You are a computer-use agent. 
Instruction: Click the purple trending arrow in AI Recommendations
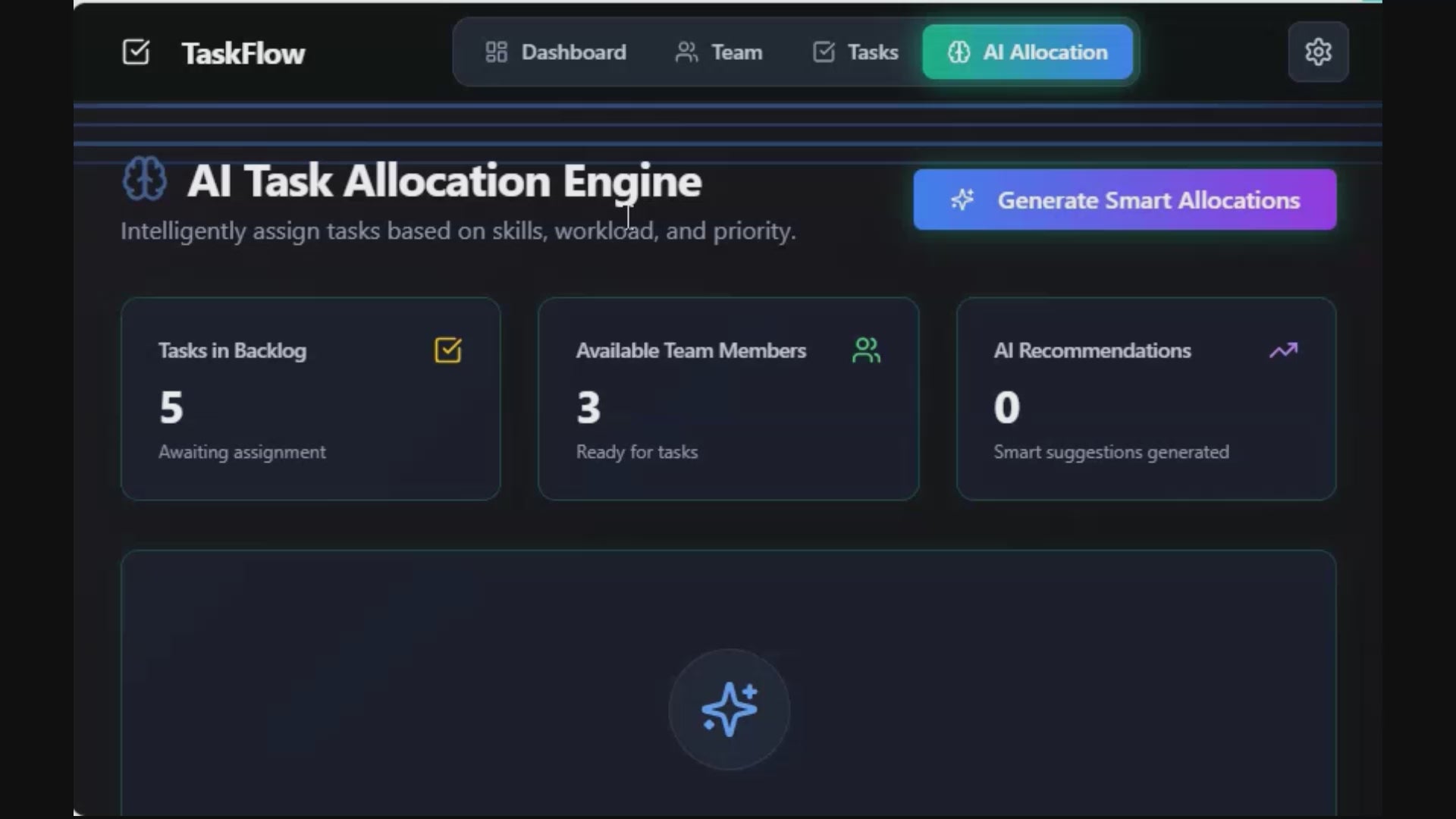[1283, 350]
